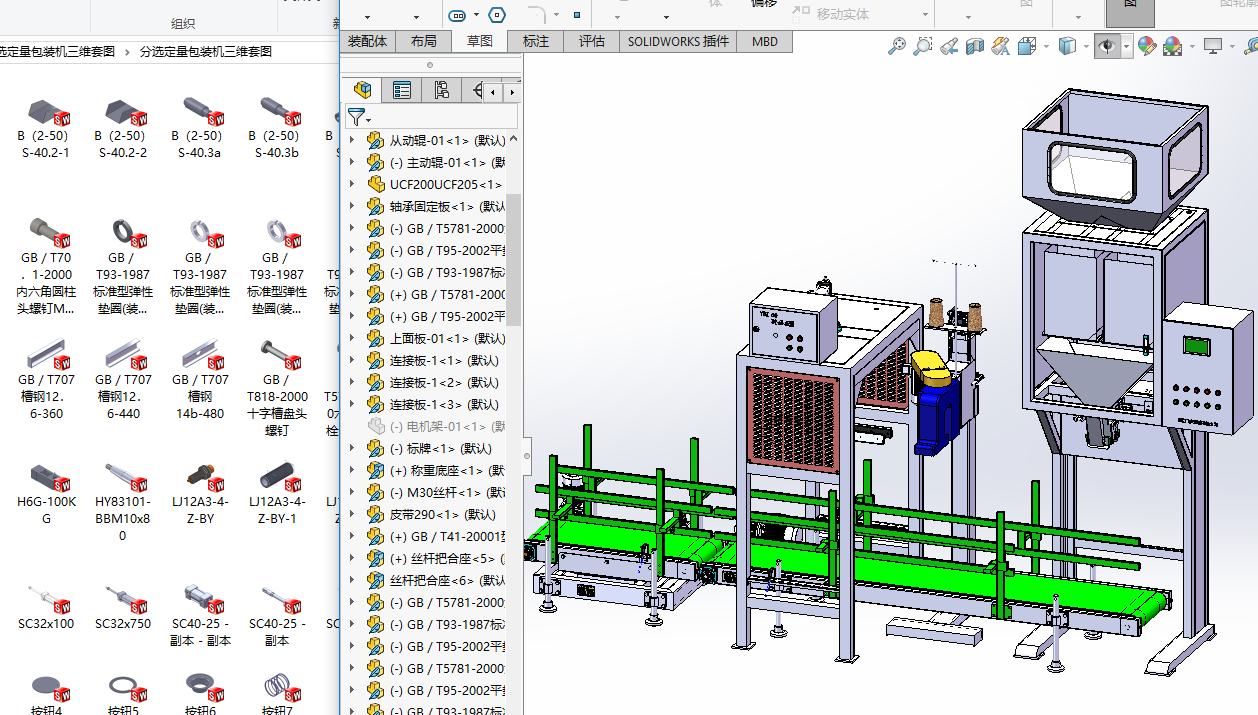Click the Zoom to Fit magnifier icon

[897, 46]
